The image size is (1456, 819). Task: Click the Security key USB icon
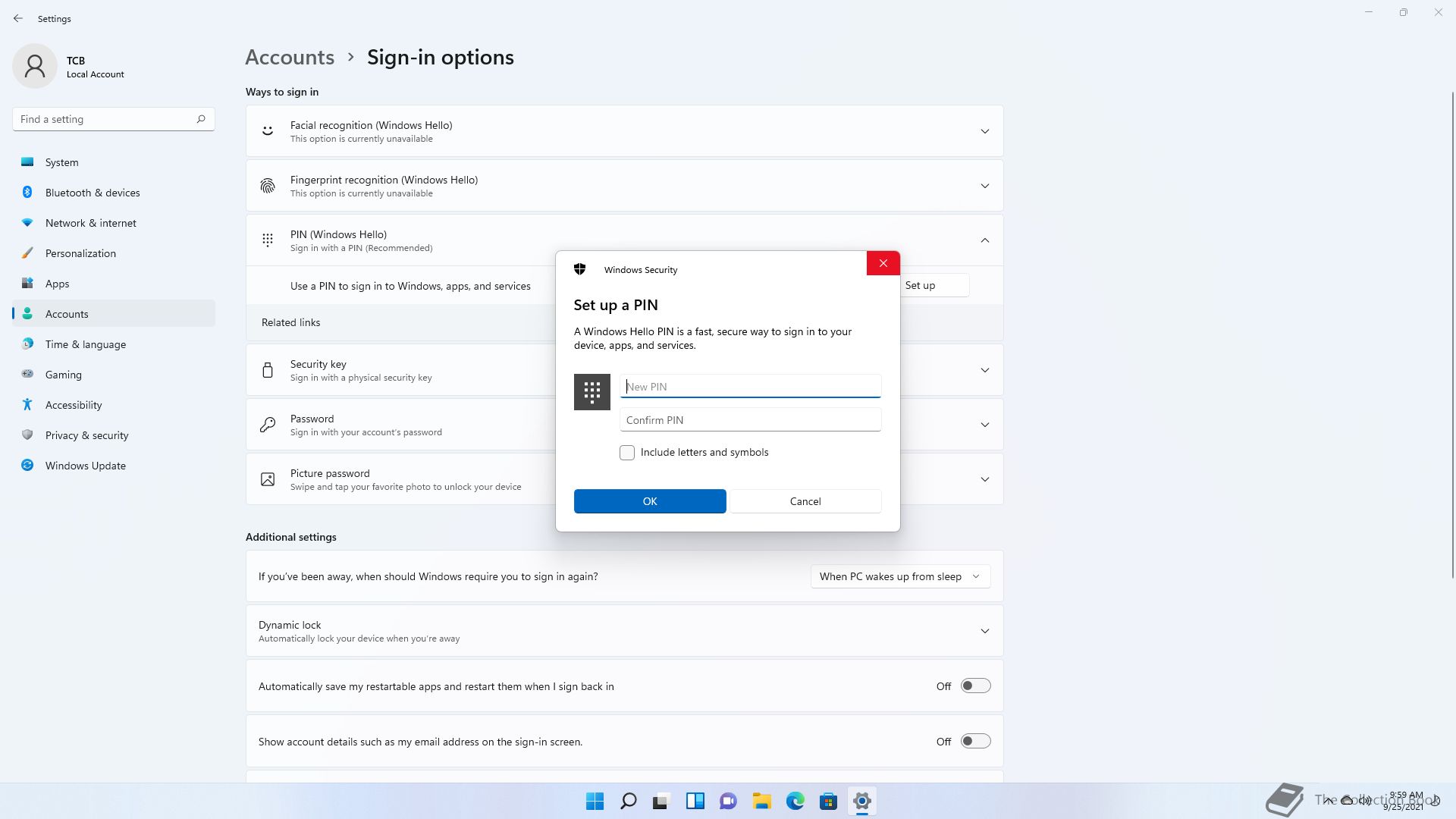point(268,370)
